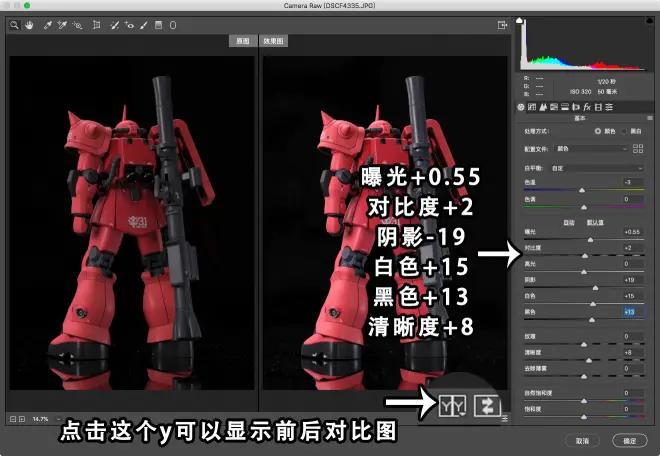Open the profile browser grid icon

tap(638, 149)
